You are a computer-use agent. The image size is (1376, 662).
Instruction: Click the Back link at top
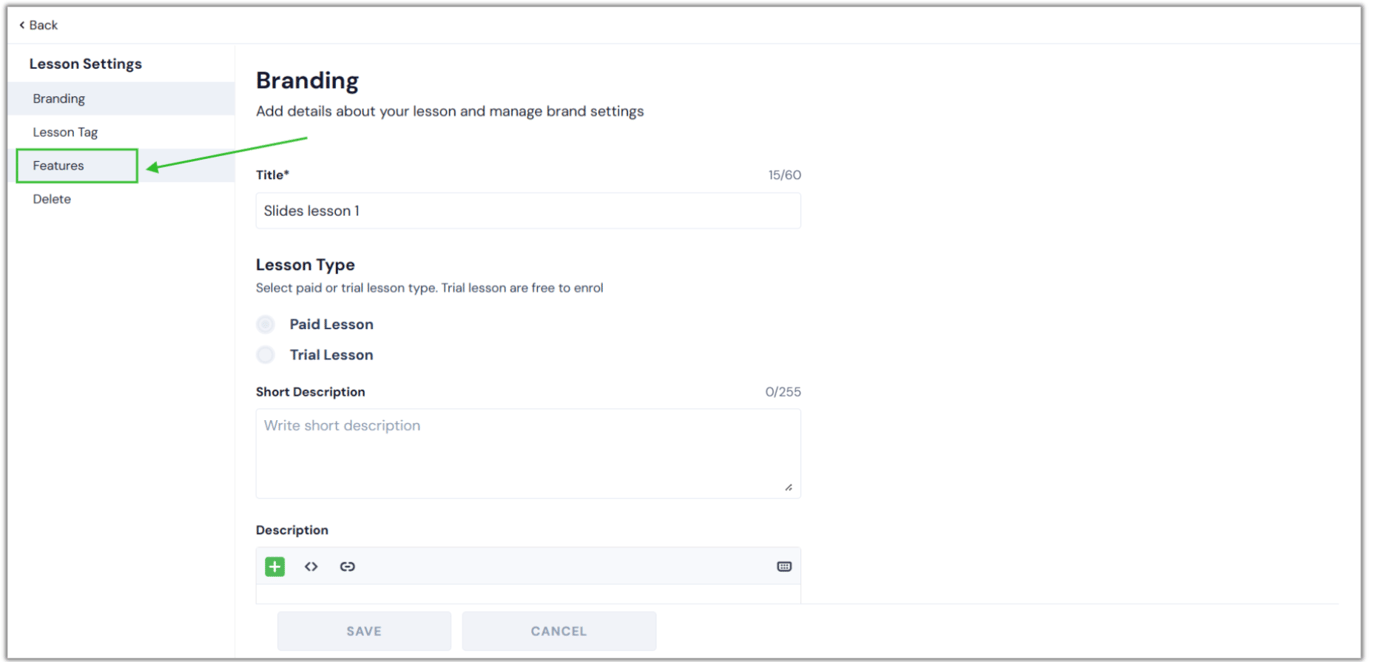[x=39, y=25]
